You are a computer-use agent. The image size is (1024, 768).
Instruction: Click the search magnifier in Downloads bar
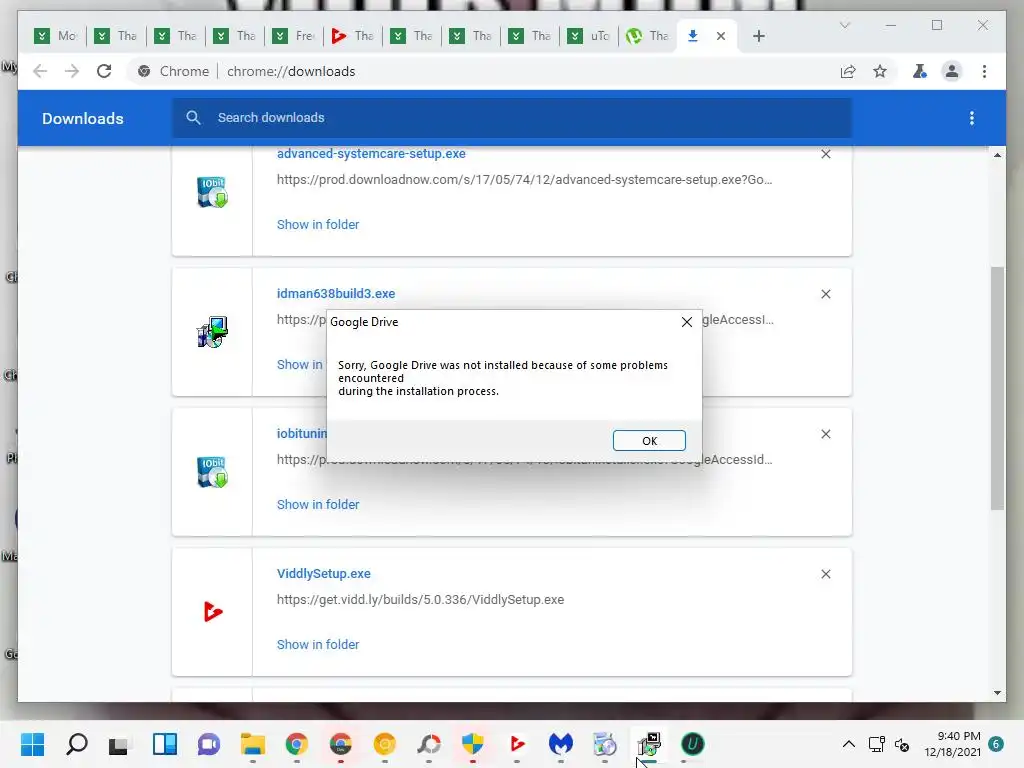coord(193,118)
